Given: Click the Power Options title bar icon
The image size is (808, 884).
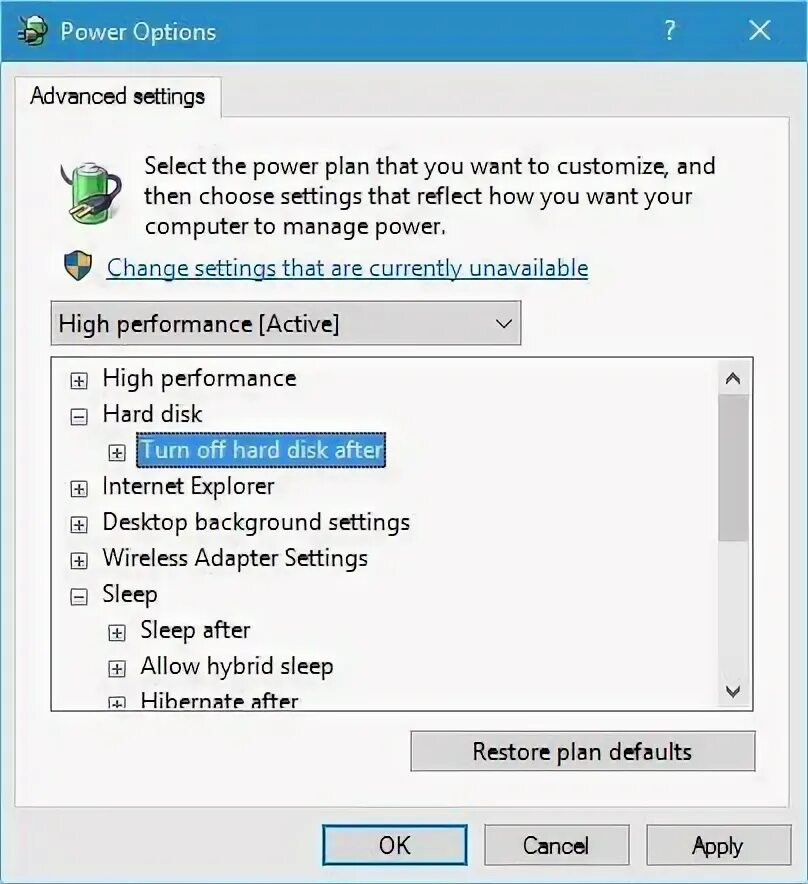Looking at the screenshot, I should click(32, 30).
